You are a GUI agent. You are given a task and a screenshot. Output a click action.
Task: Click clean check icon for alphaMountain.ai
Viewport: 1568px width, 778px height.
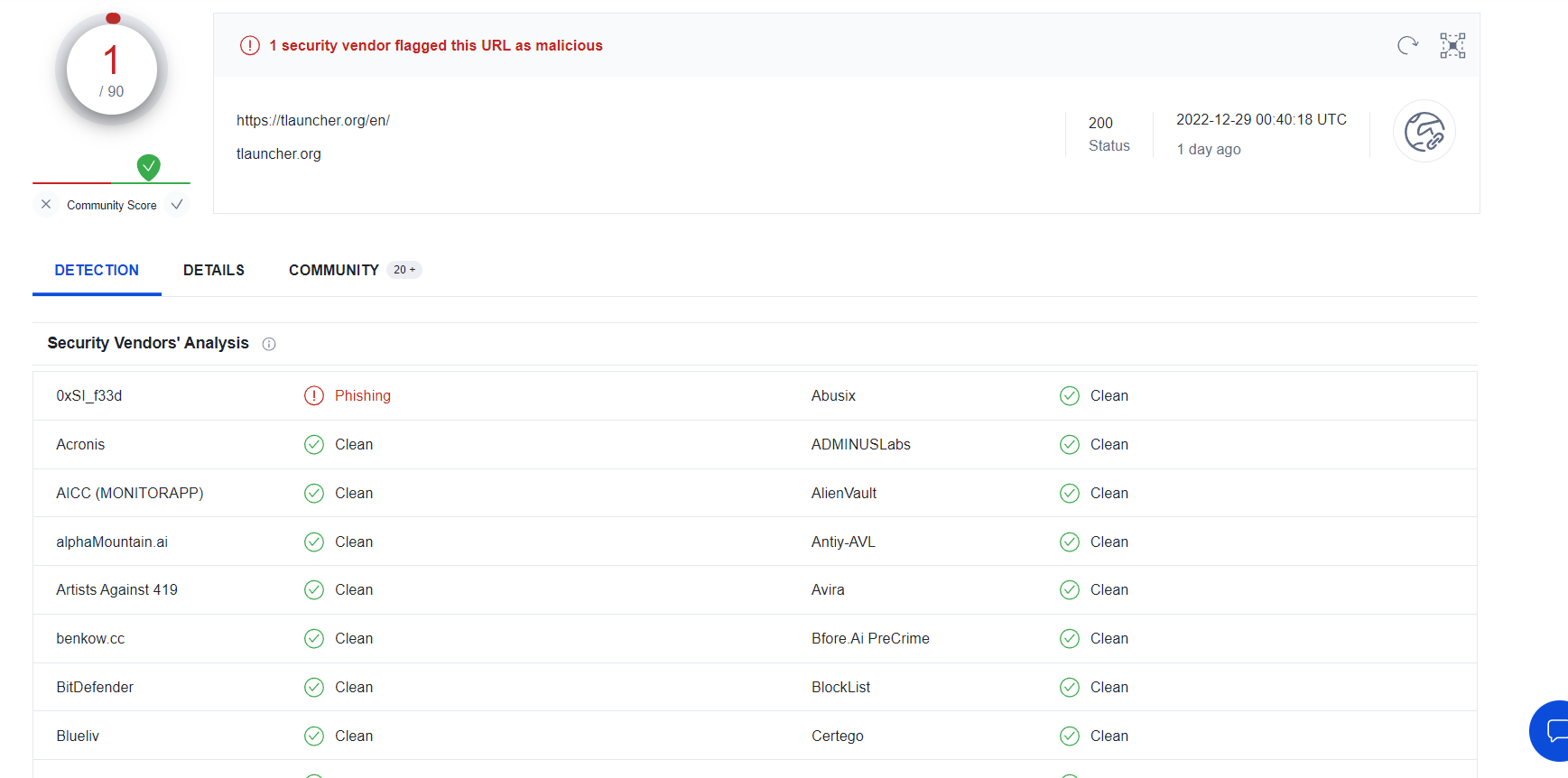(314, 542)
